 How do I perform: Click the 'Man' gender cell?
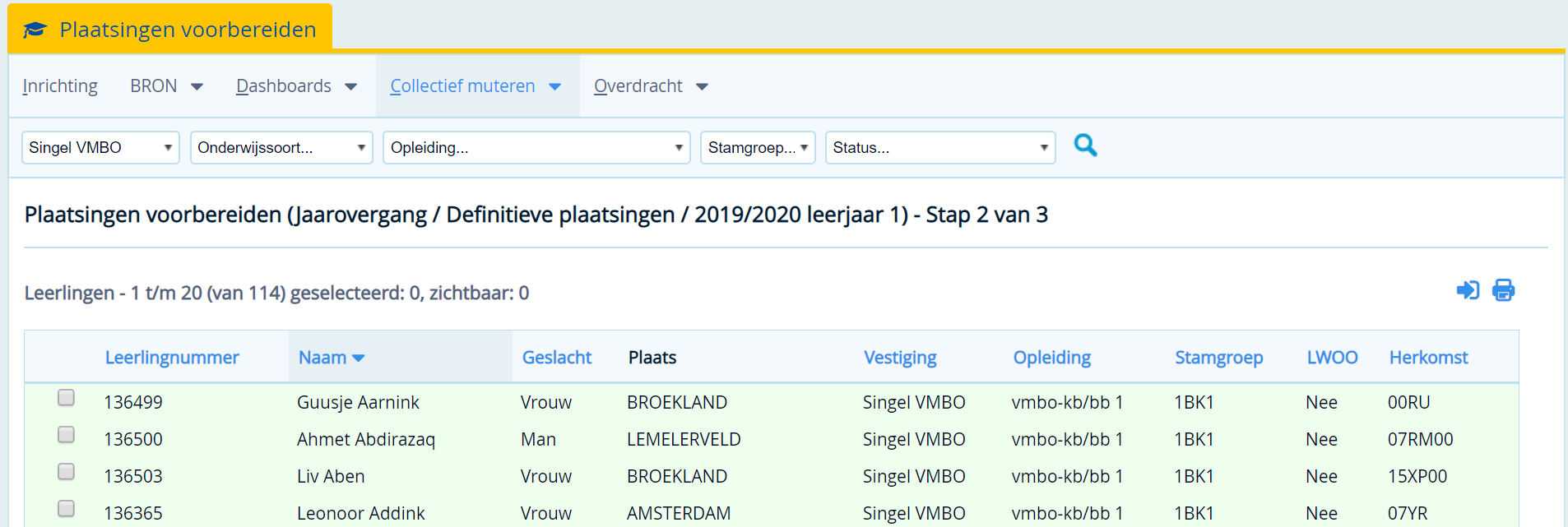click(x=538, y=440)
